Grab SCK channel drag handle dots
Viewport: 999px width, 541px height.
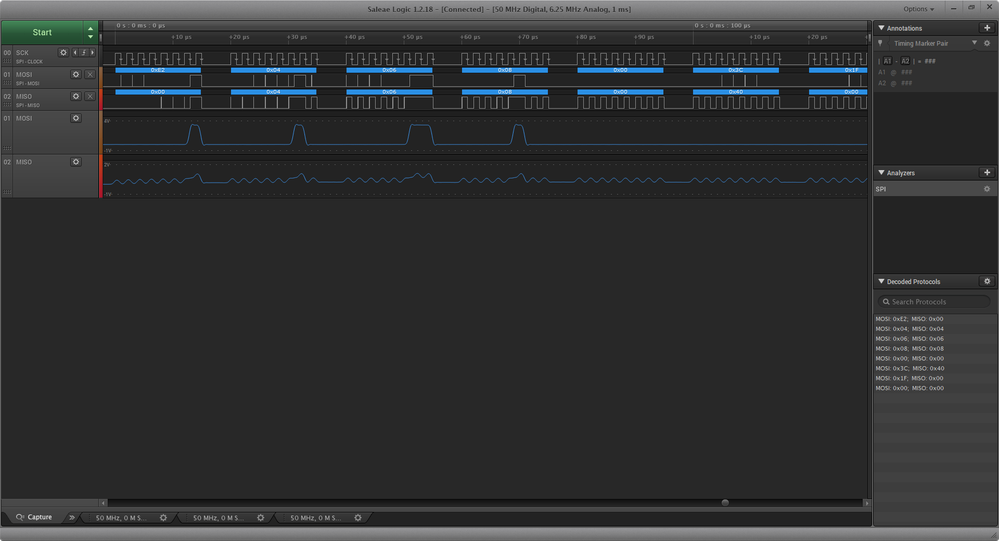[x=7, y=61]
